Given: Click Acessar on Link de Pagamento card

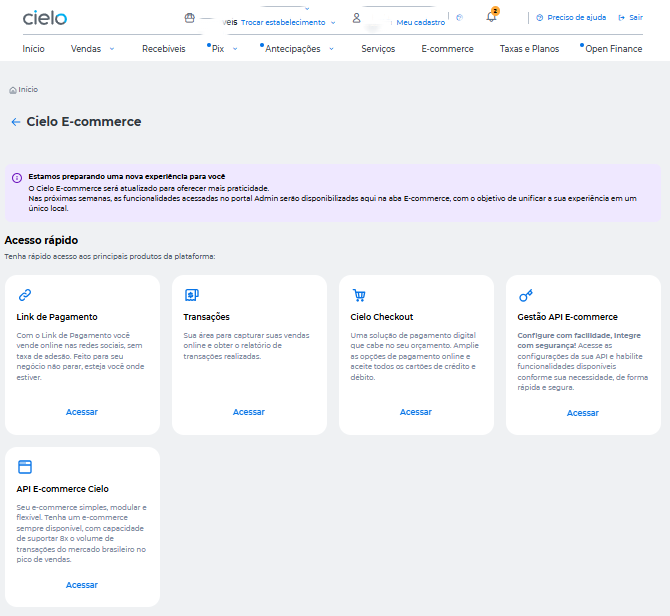Looking at the screenshot, I should point(82,412).
